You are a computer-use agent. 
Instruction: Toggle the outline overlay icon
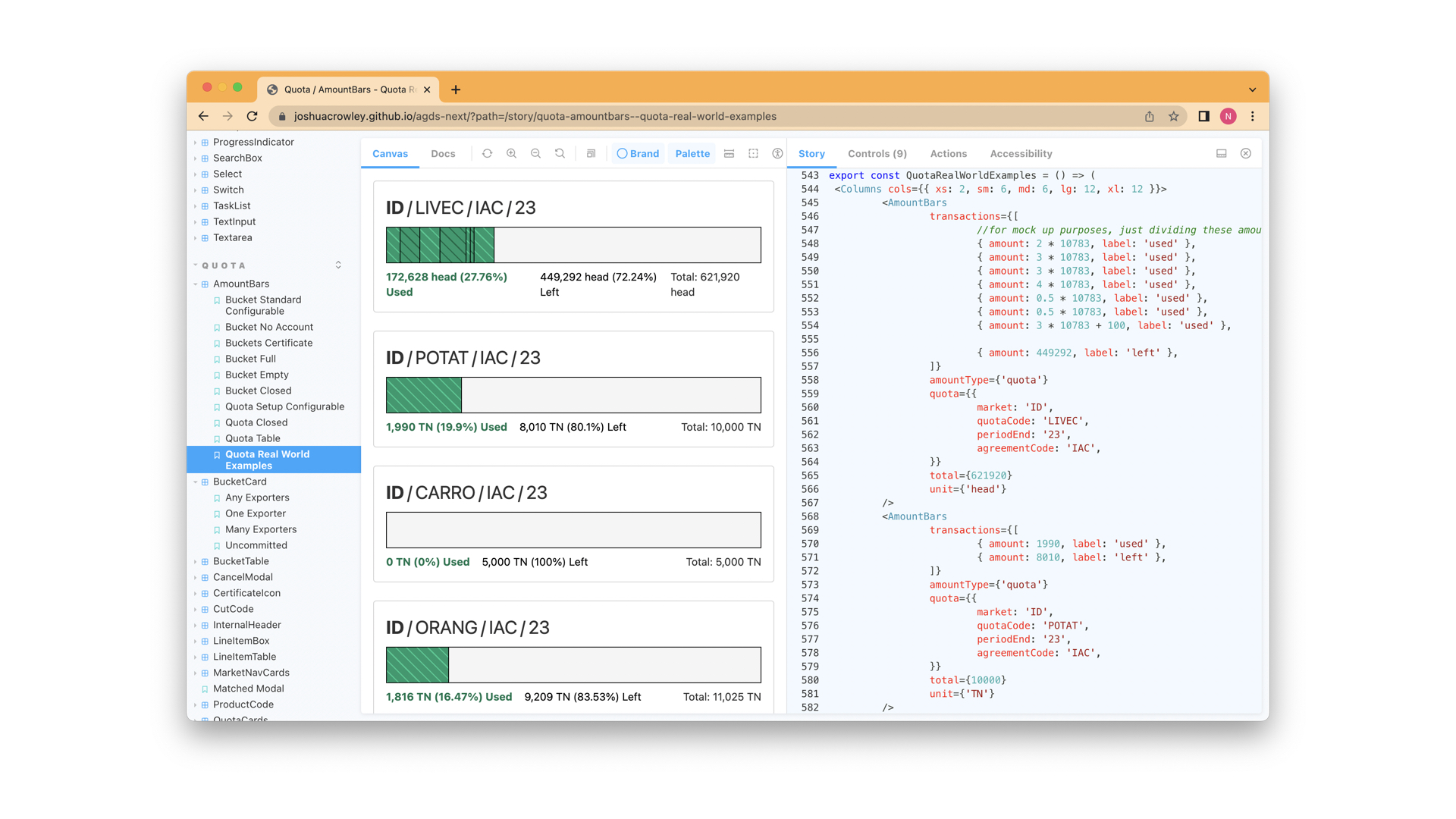pyautogui.click(x=753, y=153)
